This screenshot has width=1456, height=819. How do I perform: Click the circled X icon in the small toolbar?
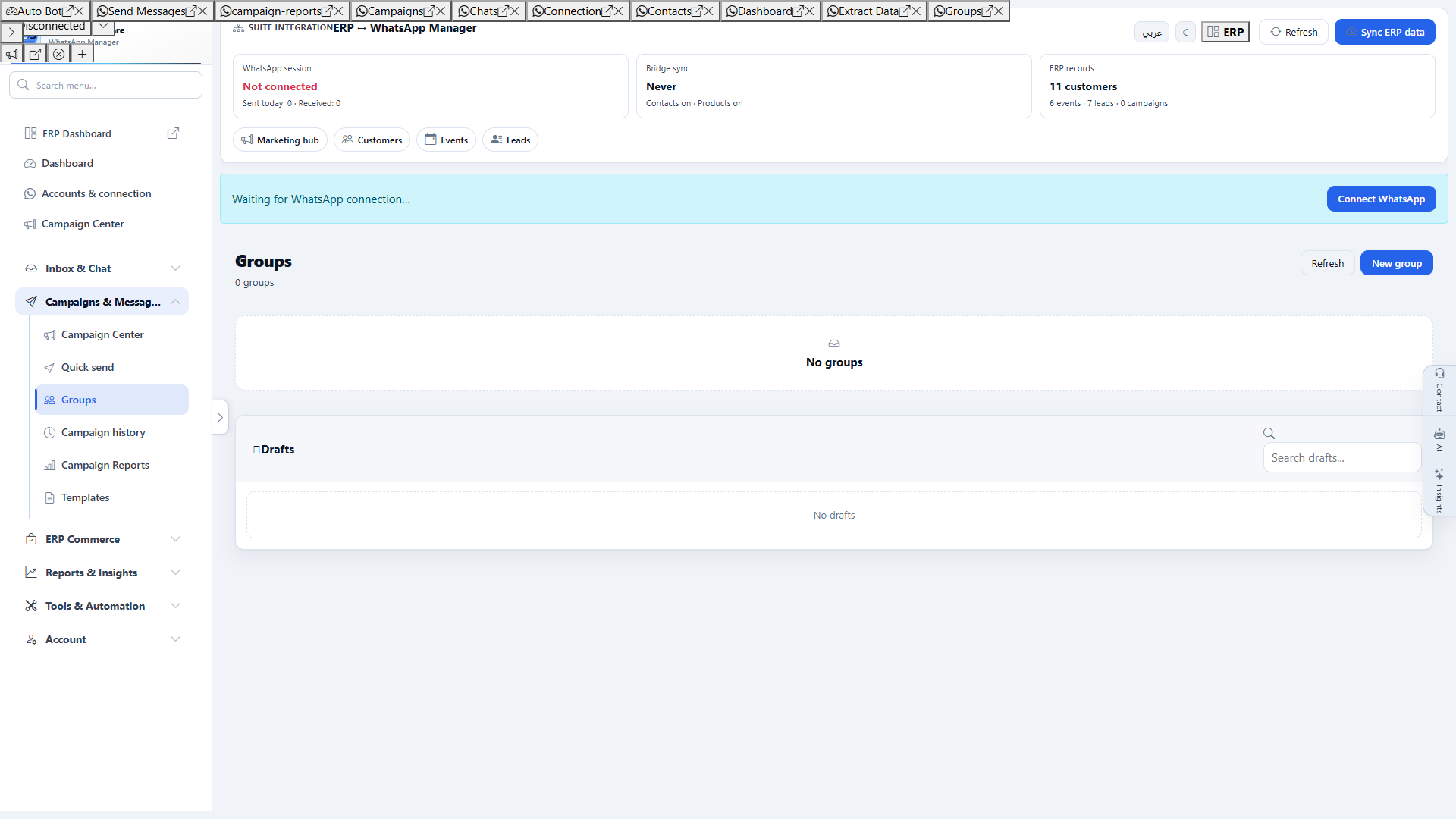(59, 54)
